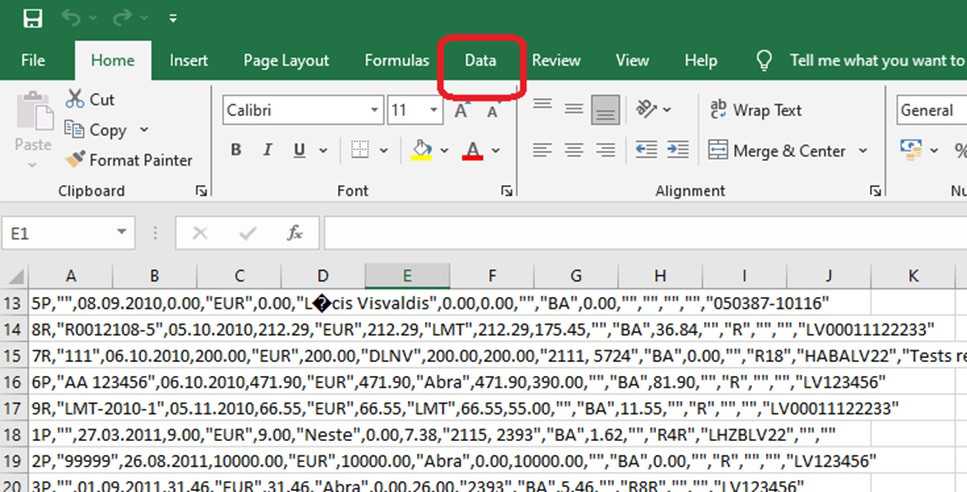Expand Merge & Center dropdown arrow
The height and width of the screenshot is (492, 967).
863,151
